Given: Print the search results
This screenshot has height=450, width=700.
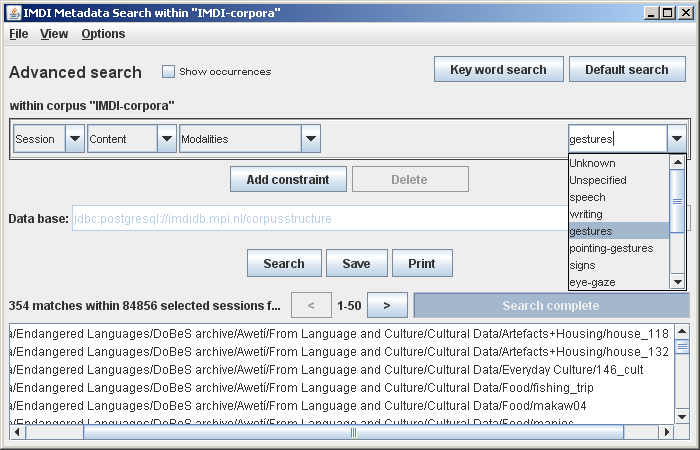Looking at the screenshot, I should click(x=422, y=264).
